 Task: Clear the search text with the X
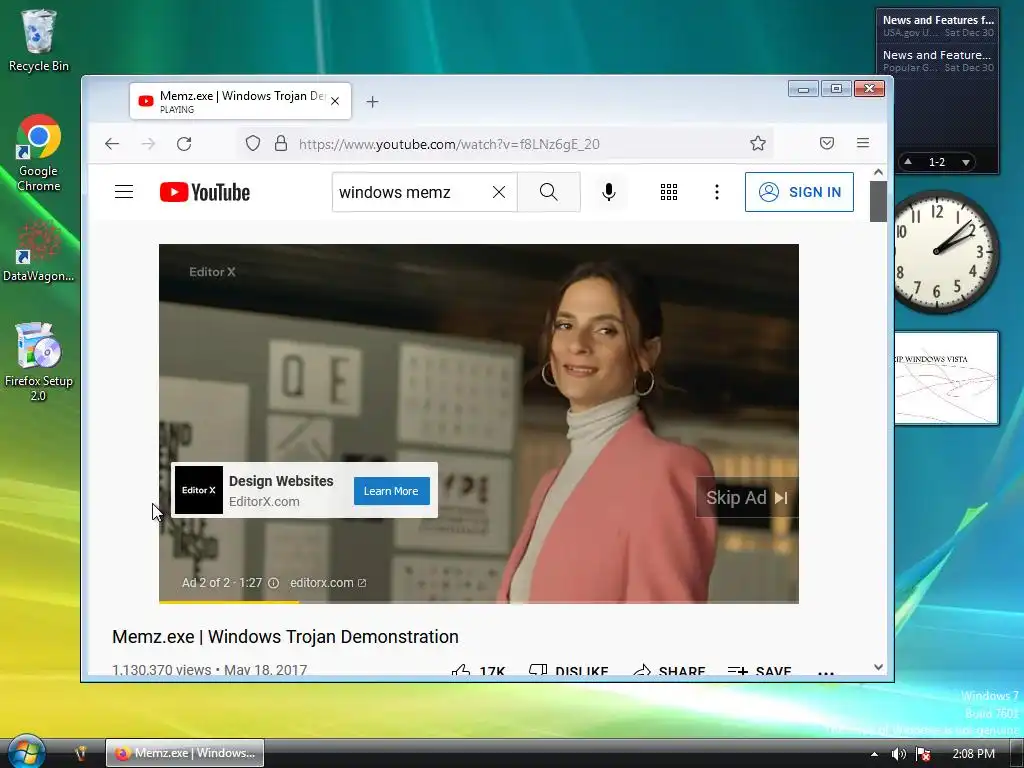point(499,192)
